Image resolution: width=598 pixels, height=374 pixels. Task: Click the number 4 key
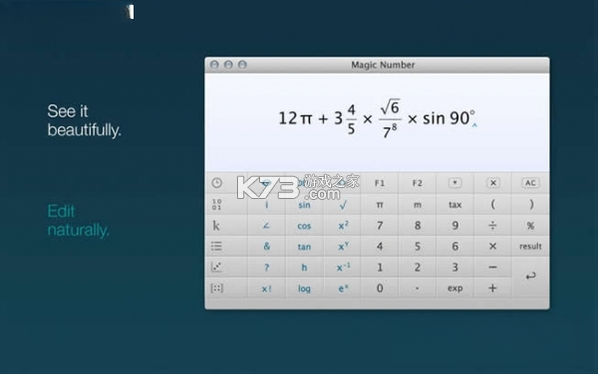[x=379, y=247]
